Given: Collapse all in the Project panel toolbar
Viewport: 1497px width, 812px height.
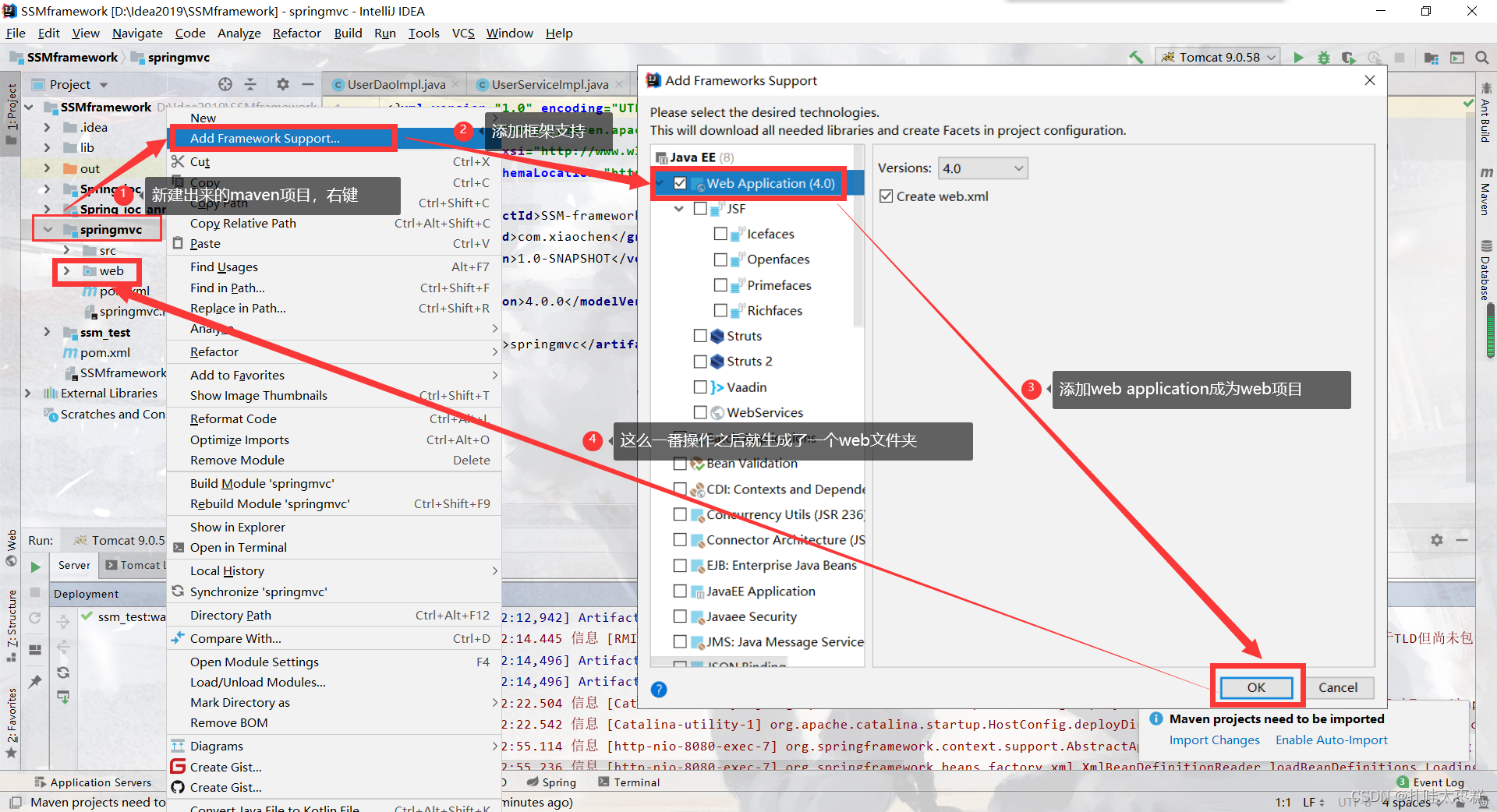Looking at the screenshot, I should tap(250, 84).
